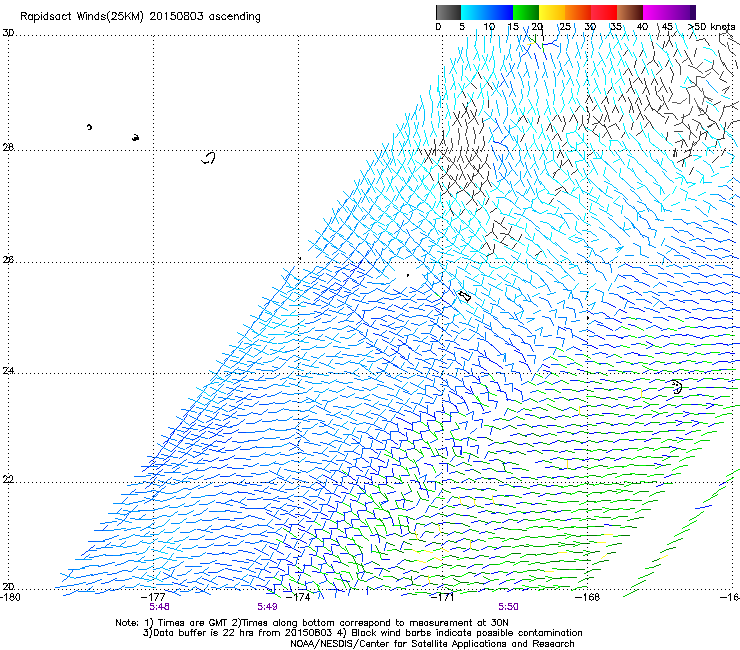Click the atoll outline just below 28N
740x650 pixels.
(x=208, y=158)
